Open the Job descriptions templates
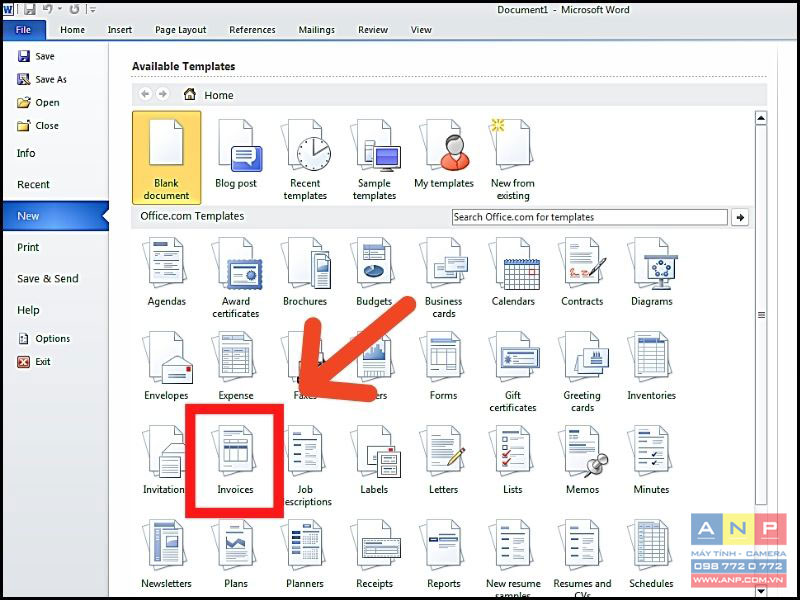 coord(305,466)
